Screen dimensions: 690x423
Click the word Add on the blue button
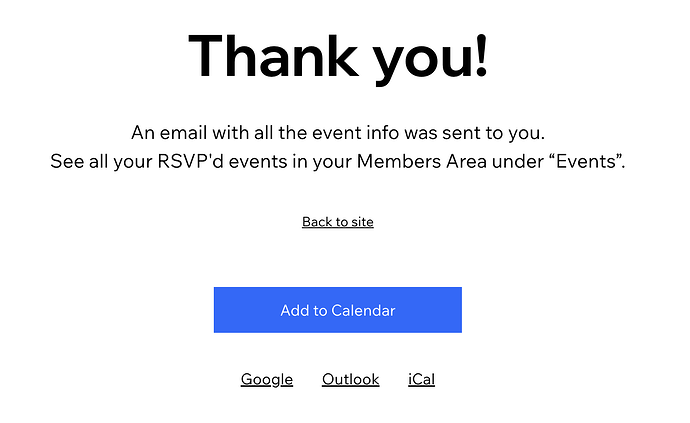294,310
